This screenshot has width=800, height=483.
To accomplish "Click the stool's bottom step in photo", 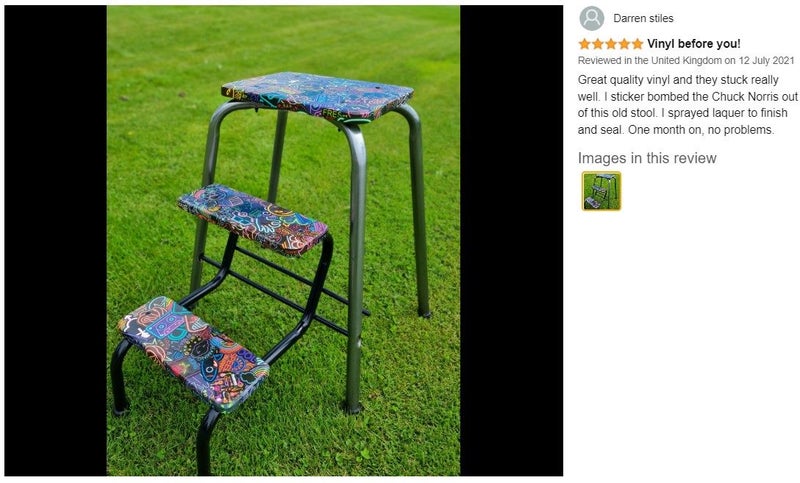I will [x=194, y=353].
